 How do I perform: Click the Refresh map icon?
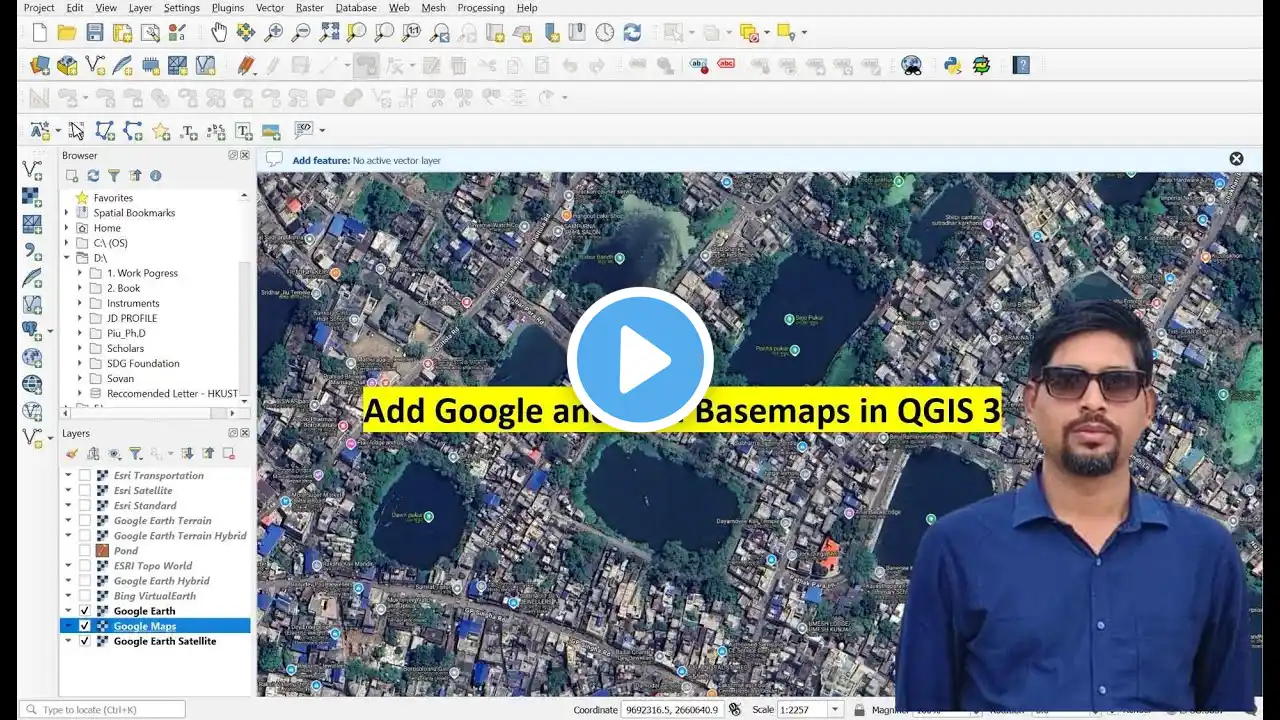click(x=632, y=33)
